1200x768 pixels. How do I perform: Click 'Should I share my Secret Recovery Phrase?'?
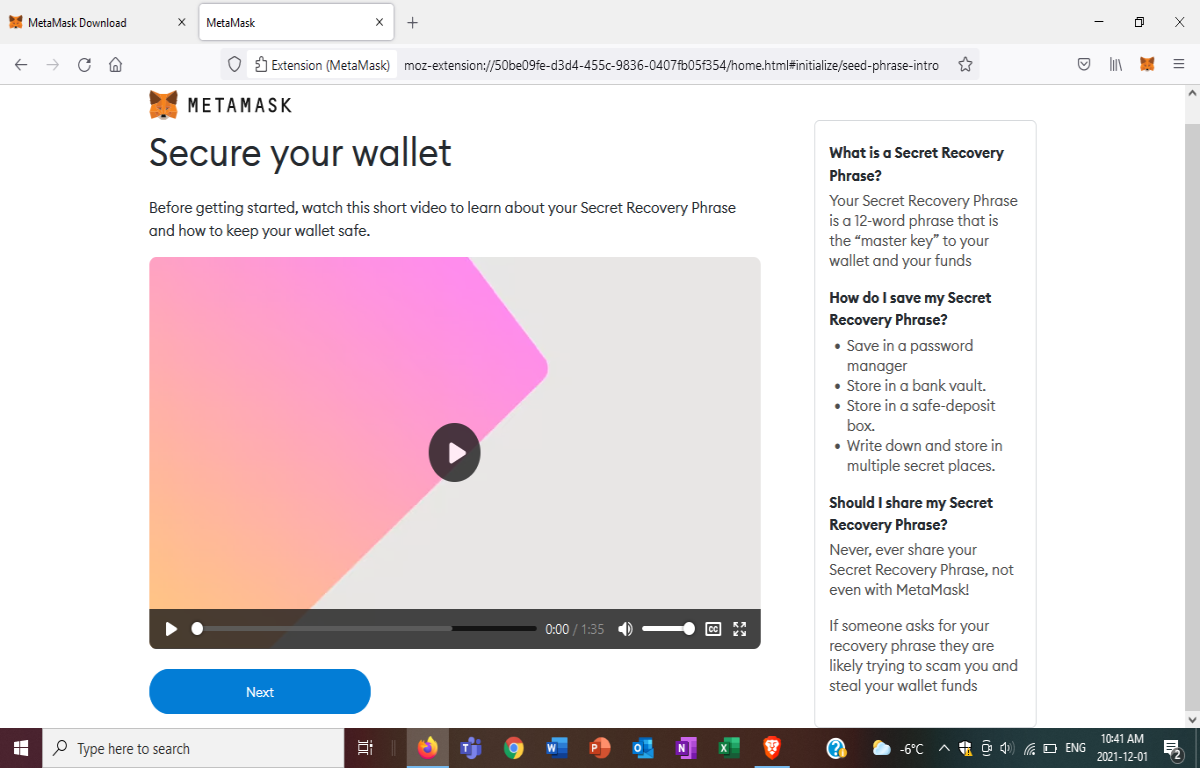click(911, 513)
